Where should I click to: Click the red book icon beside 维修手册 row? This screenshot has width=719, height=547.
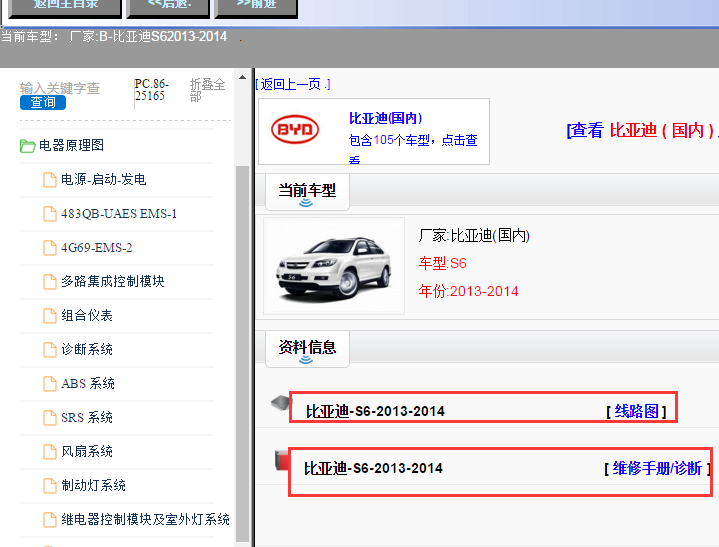coord(282,460)
